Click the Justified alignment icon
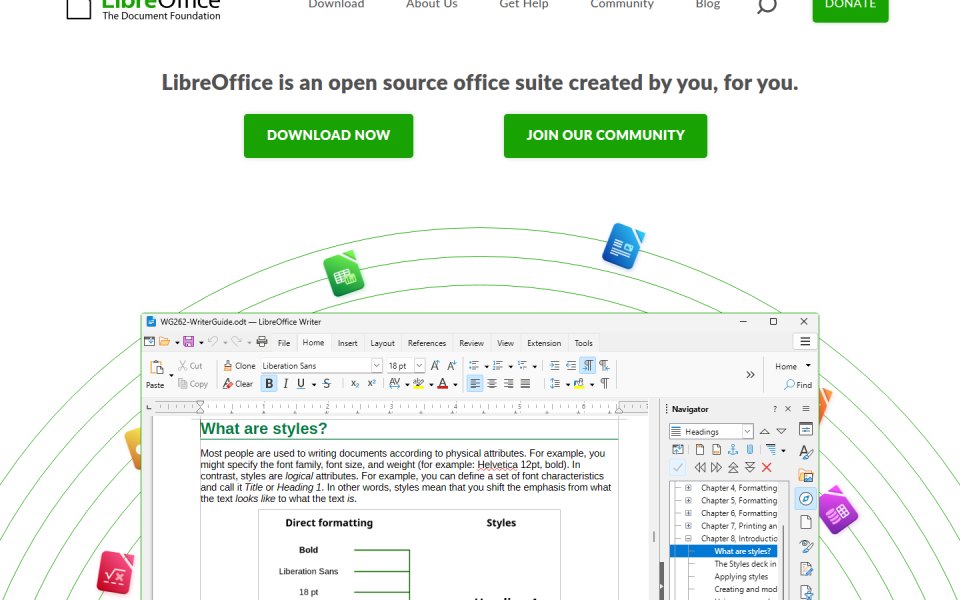Image resolution: width=960 pixels, height=600 pixels. coord(525,384)
